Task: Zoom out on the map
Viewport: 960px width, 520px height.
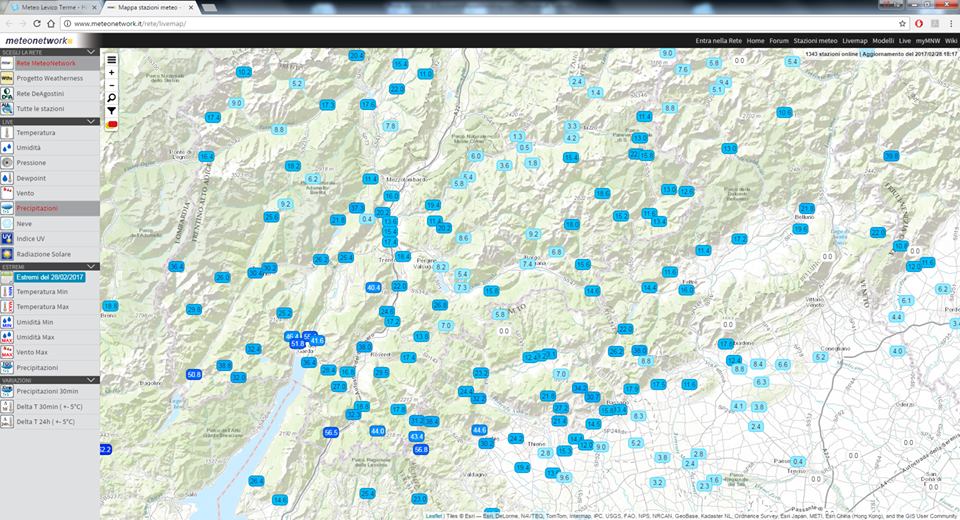Action: coord(111,85)
